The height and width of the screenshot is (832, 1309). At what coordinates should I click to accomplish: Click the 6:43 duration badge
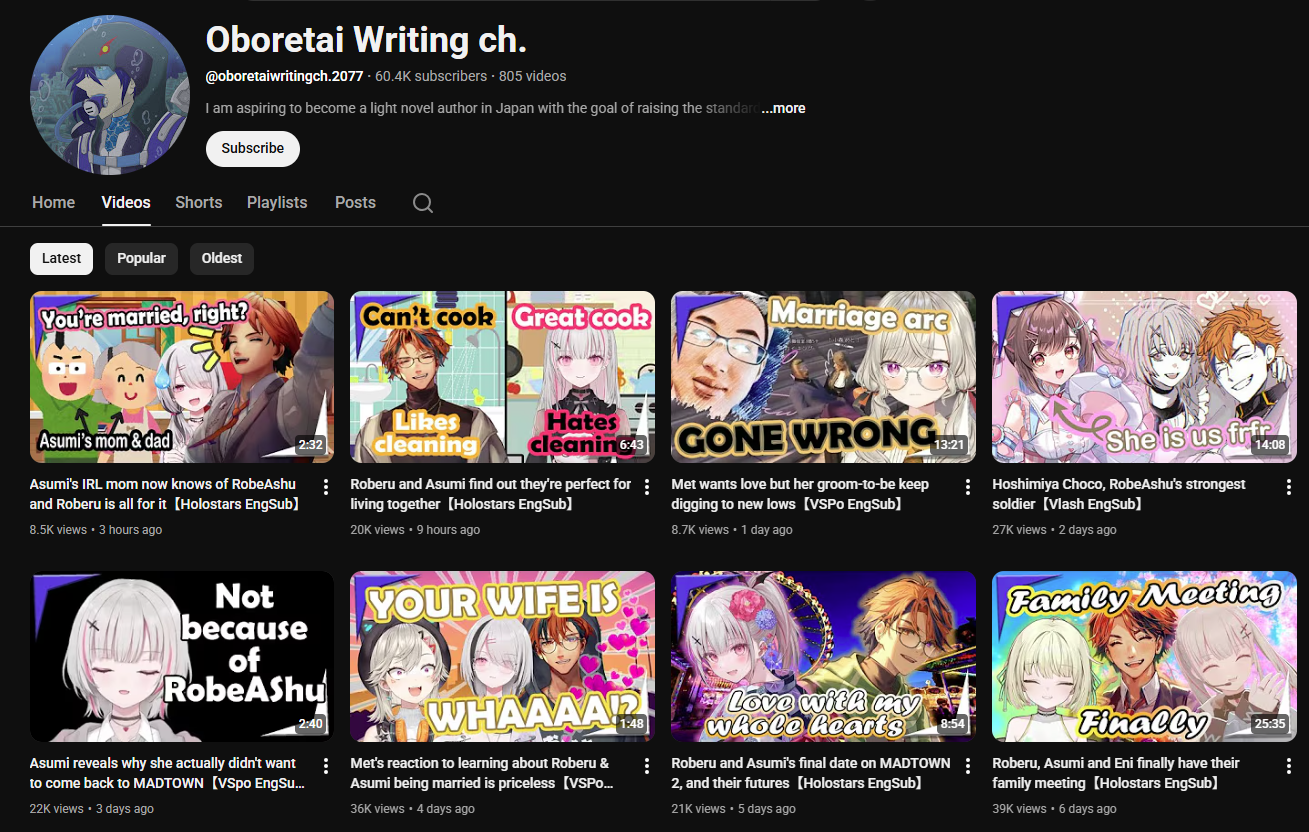coord(631,445)
